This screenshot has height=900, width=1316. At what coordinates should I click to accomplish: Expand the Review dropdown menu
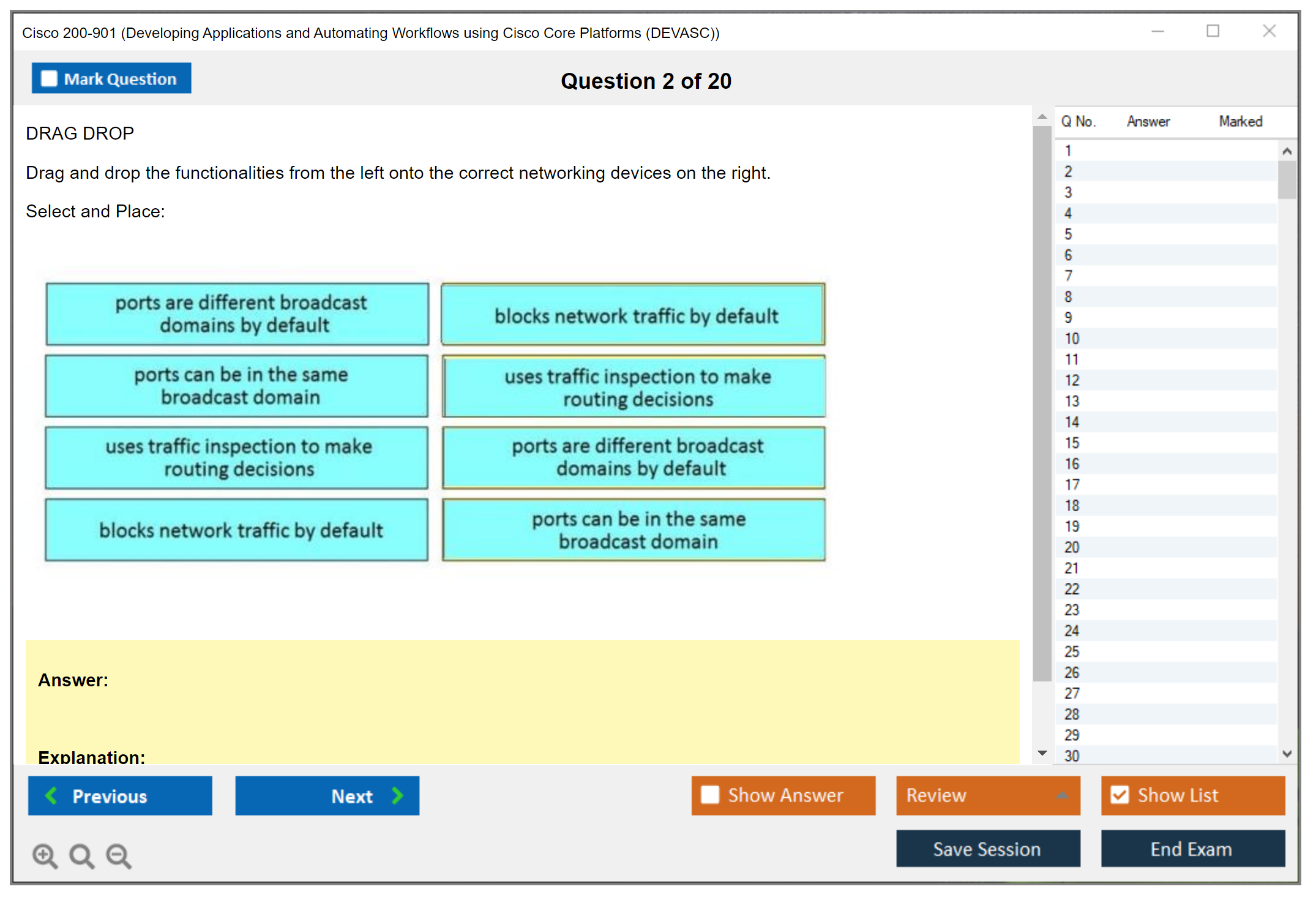1062,795
